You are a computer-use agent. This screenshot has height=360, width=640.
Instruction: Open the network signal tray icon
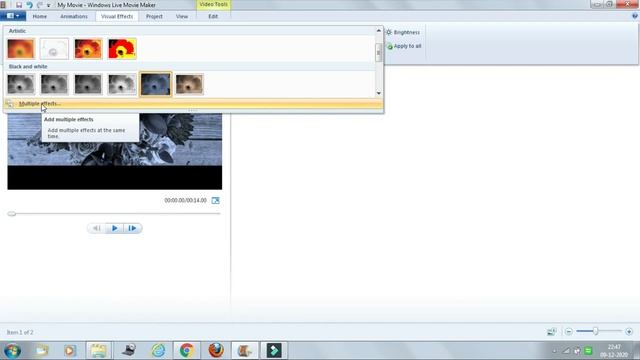pos(566,351)
